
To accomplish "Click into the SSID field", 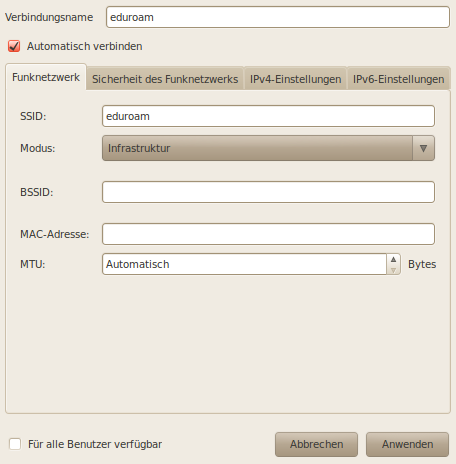I will (268, 116).
